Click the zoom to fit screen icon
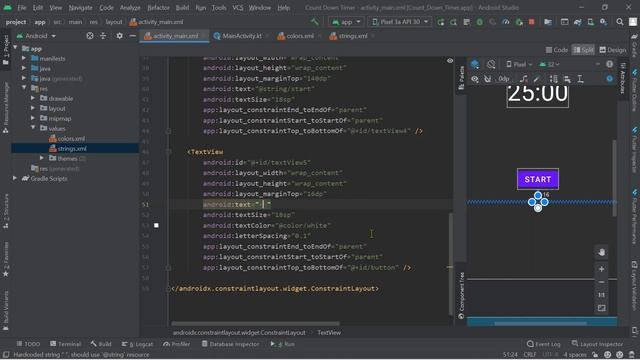 [x=602, y=308]
